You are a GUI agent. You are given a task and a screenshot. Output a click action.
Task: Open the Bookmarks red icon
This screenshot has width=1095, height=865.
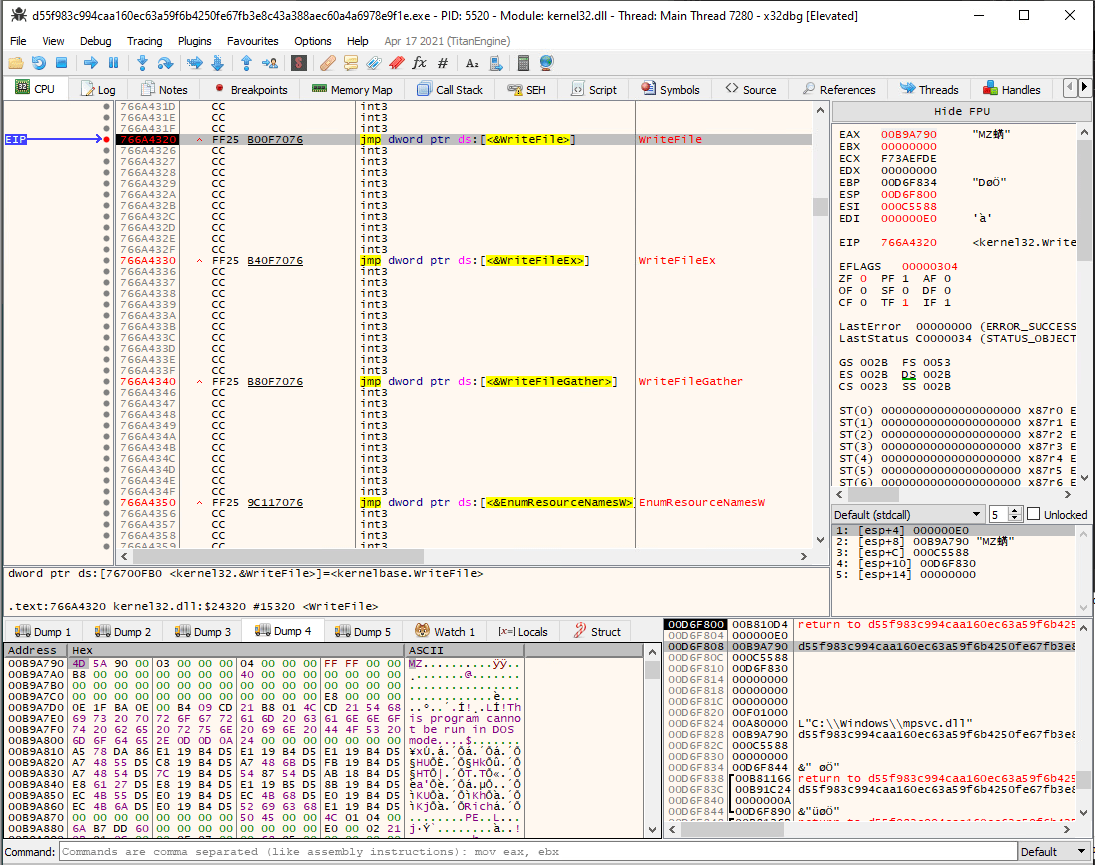(397, 64)
